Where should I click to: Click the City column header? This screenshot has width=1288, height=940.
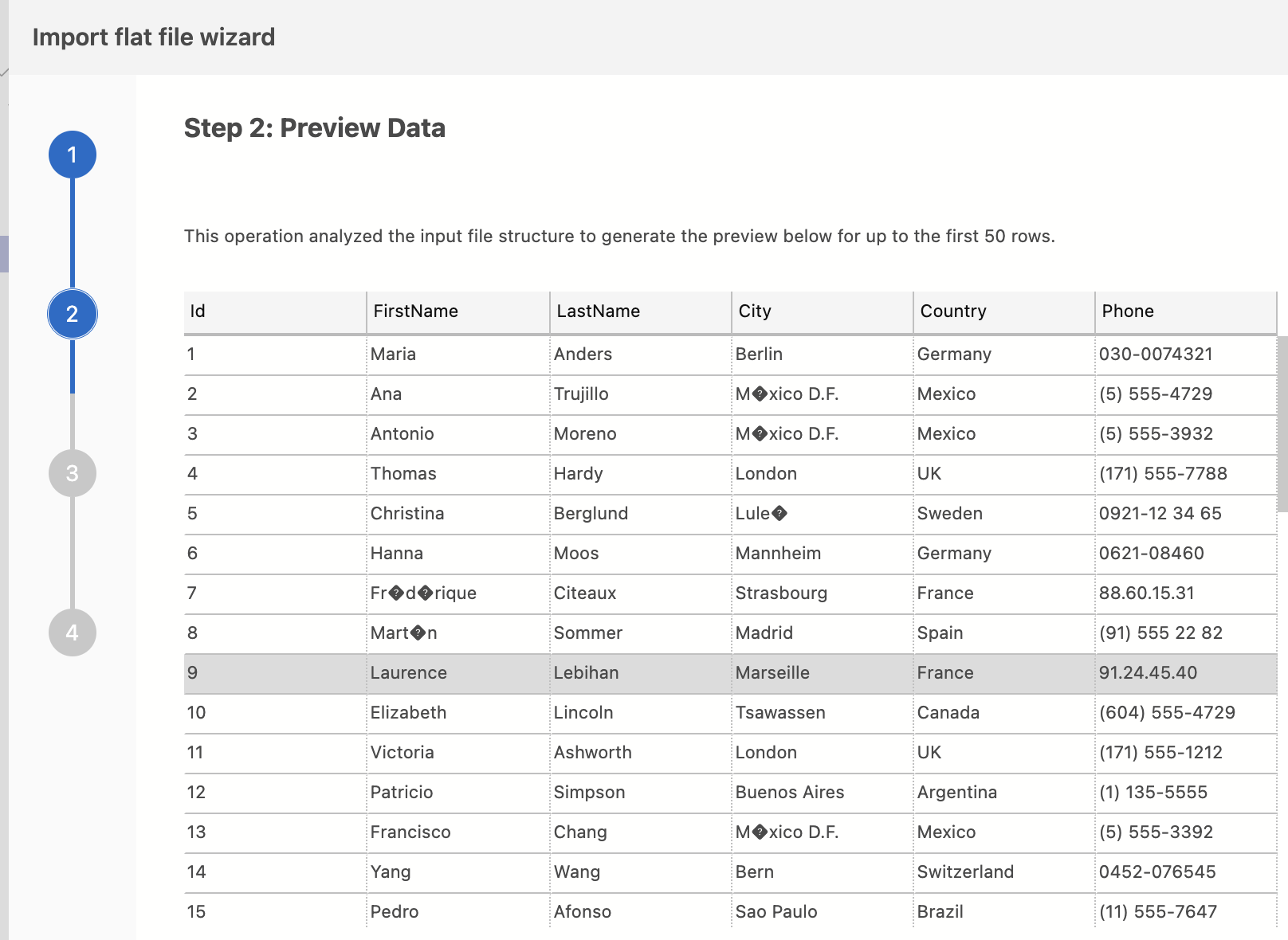pyautogui.click(x=823, y=311)
